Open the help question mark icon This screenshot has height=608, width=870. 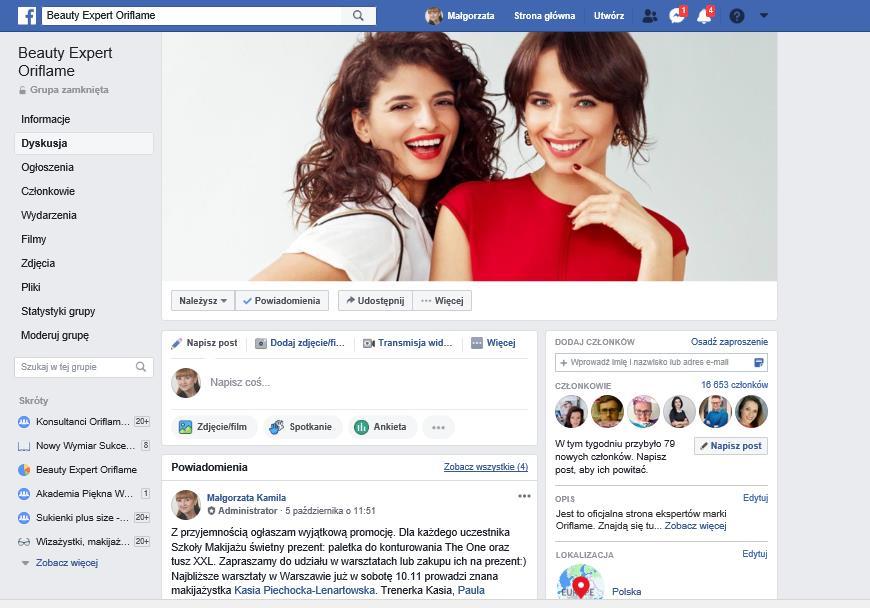click(737, 16)
